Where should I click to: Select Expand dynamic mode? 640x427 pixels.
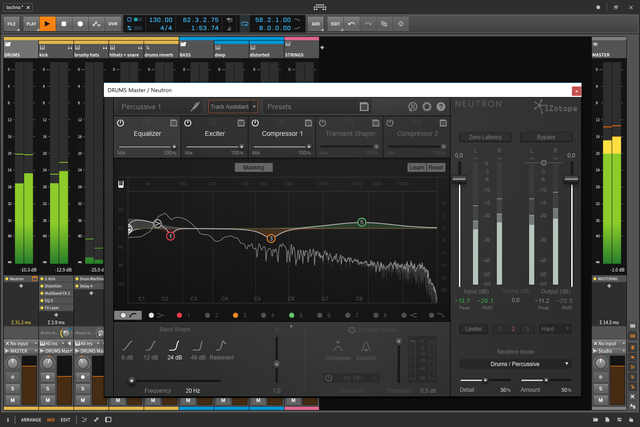(x=366, y=350)
